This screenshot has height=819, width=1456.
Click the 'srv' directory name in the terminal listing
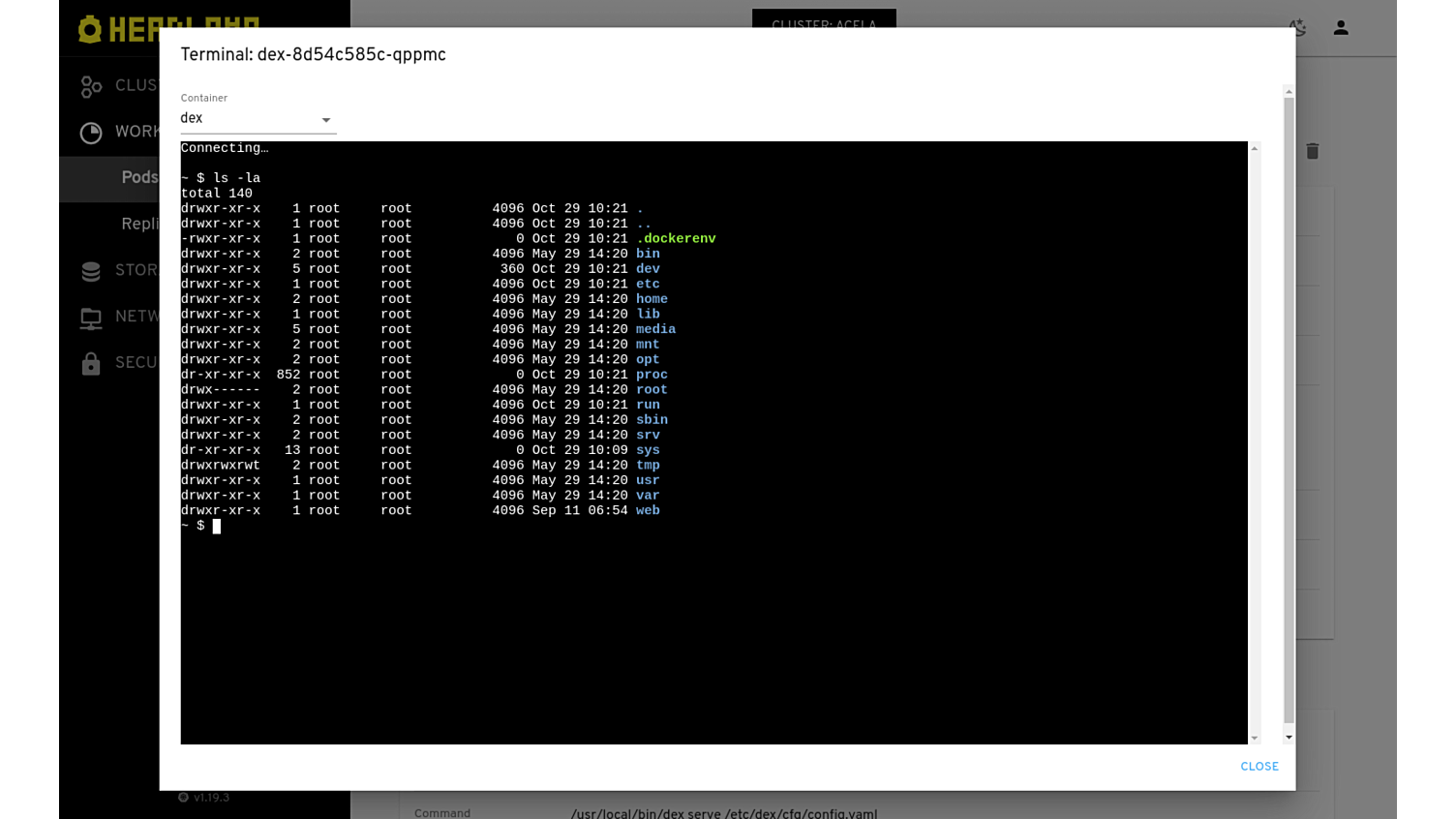pyautogui.click(x=648, y=436)
